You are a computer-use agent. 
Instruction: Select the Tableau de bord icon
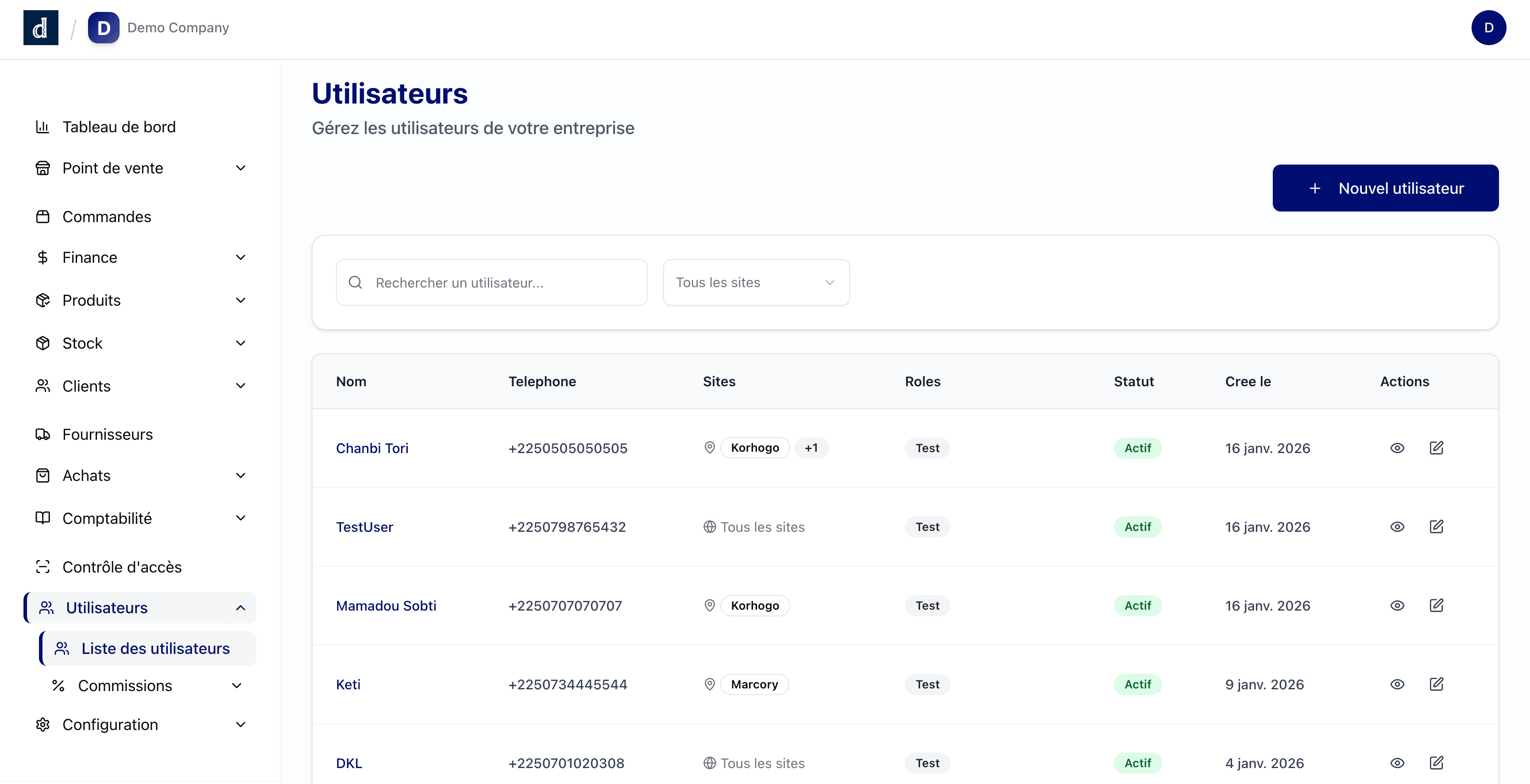click(x=42, y=127)
